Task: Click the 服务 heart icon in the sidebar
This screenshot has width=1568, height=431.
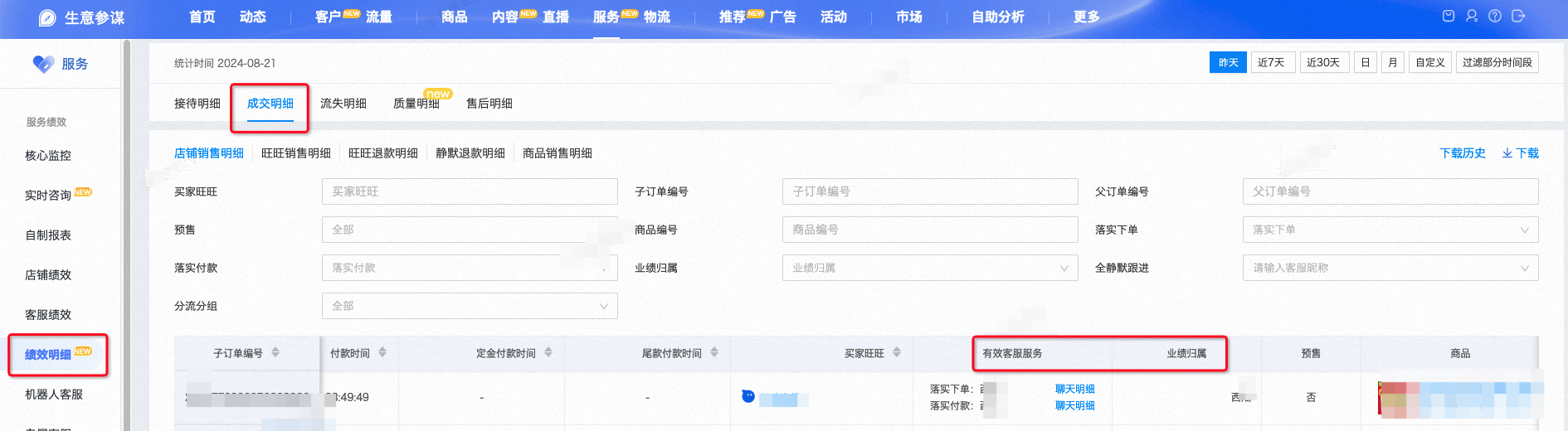Action: 43,64
